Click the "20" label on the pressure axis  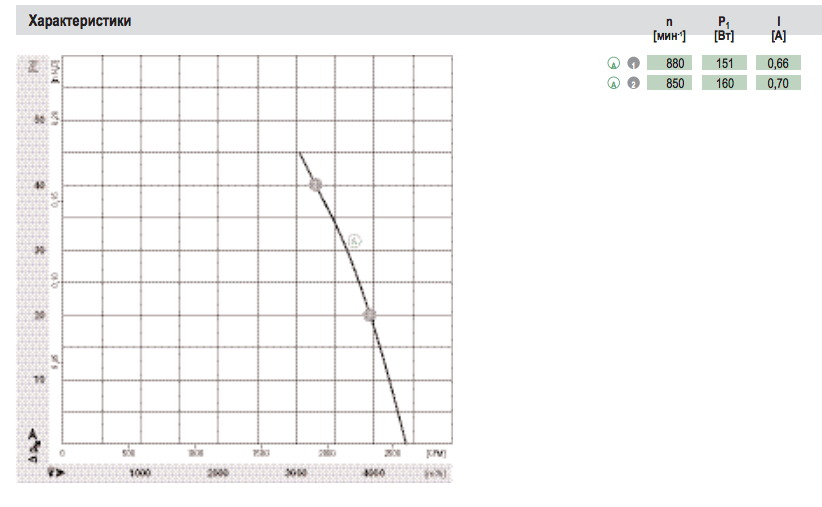pos(39,315)
